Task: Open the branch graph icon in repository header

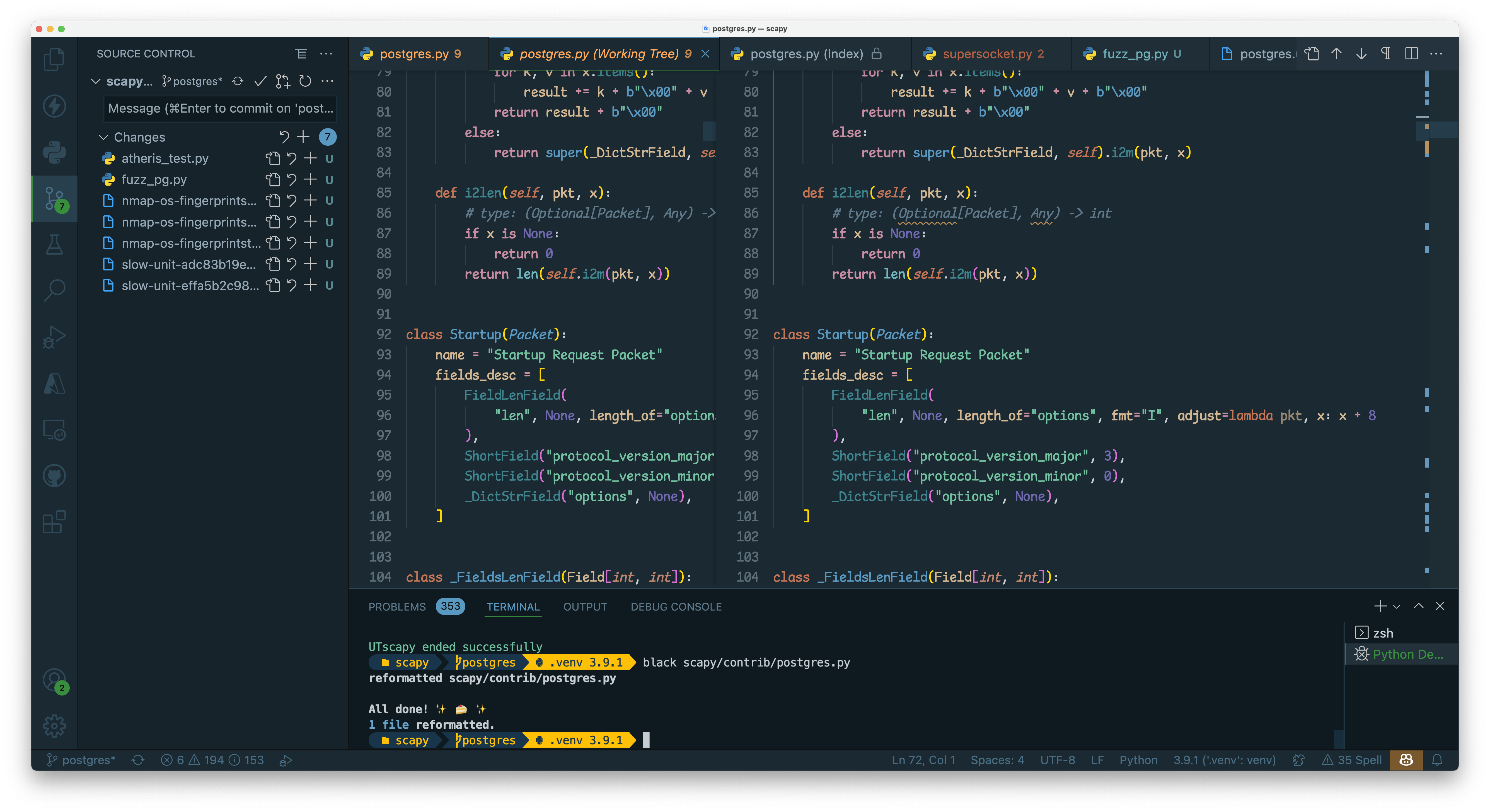Action: point(282,81)
